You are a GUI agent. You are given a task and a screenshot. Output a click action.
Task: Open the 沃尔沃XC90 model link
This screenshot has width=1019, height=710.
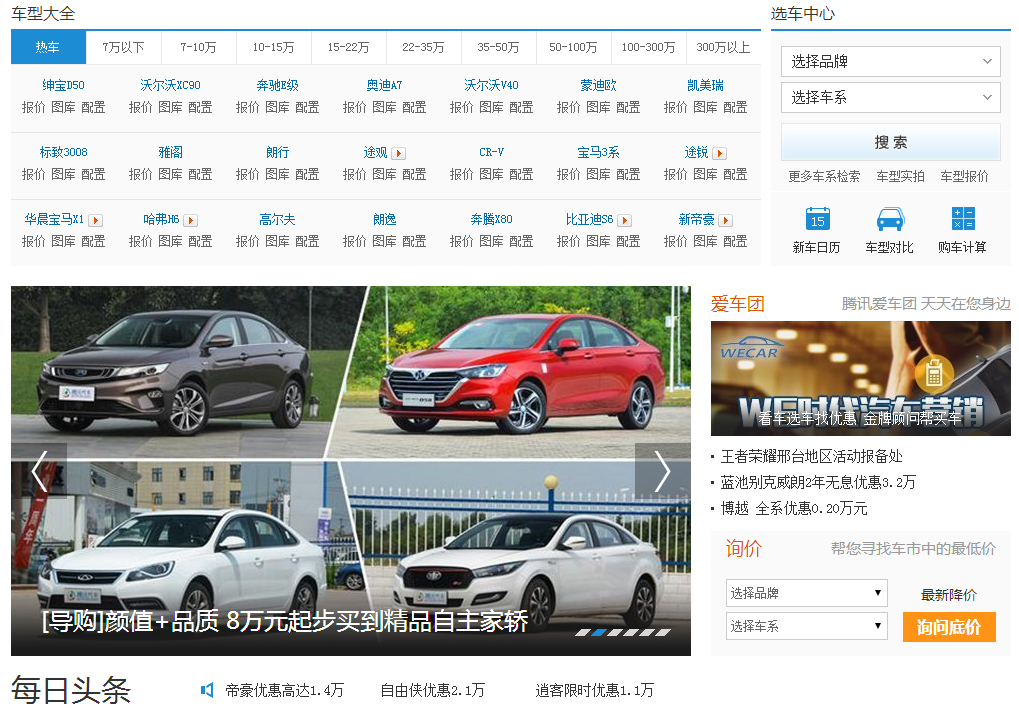[x=170, y=85]
